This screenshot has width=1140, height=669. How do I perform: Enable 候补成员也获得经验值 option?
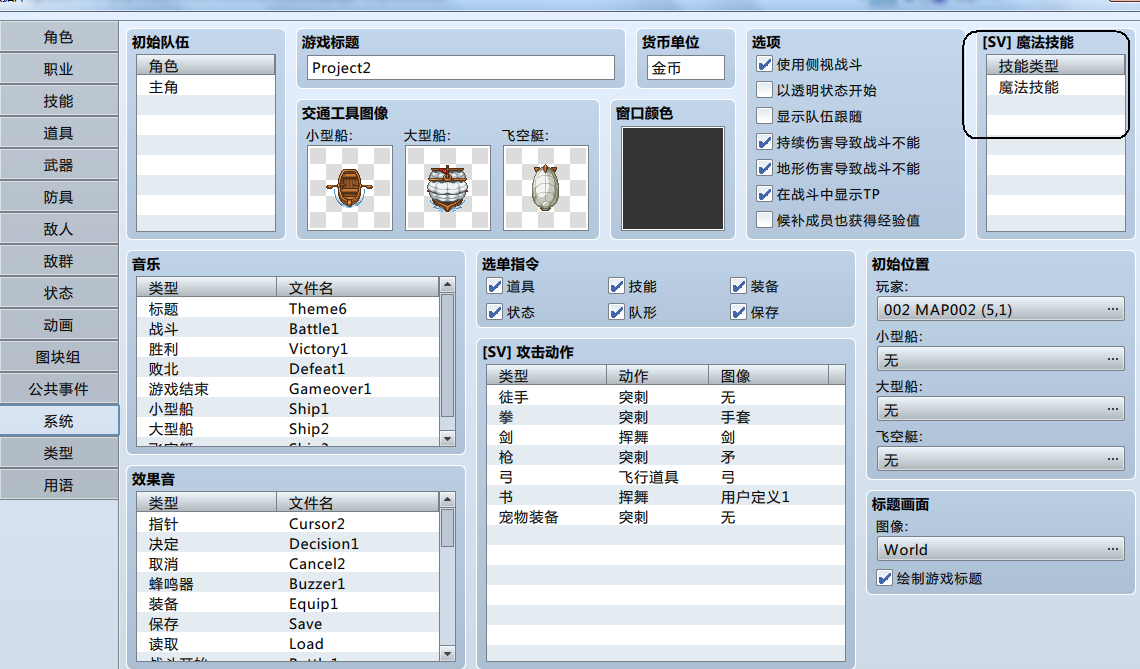pyautogui.click(x=764, y=220)
